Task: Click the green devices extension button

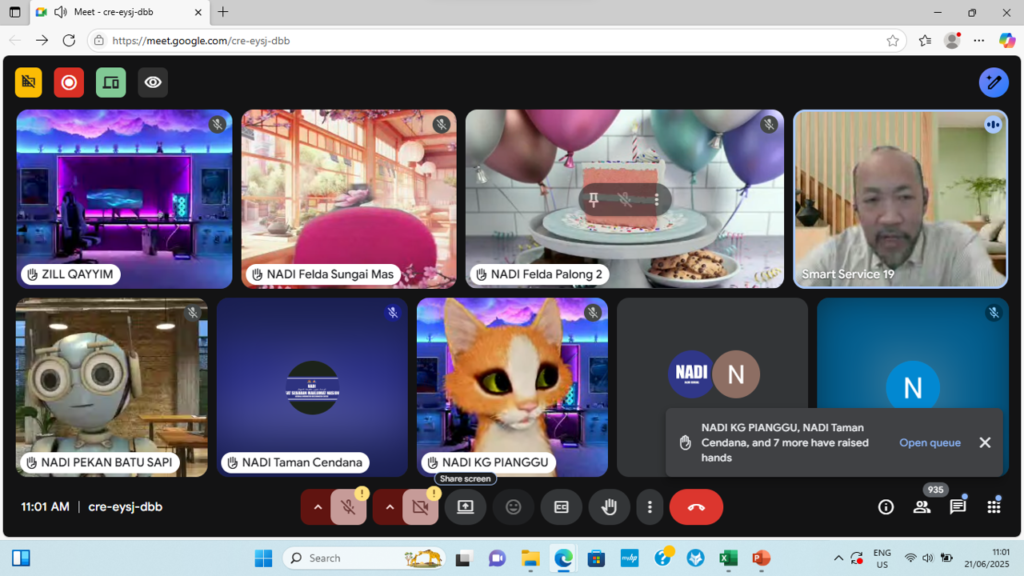Action: (111, 82)
